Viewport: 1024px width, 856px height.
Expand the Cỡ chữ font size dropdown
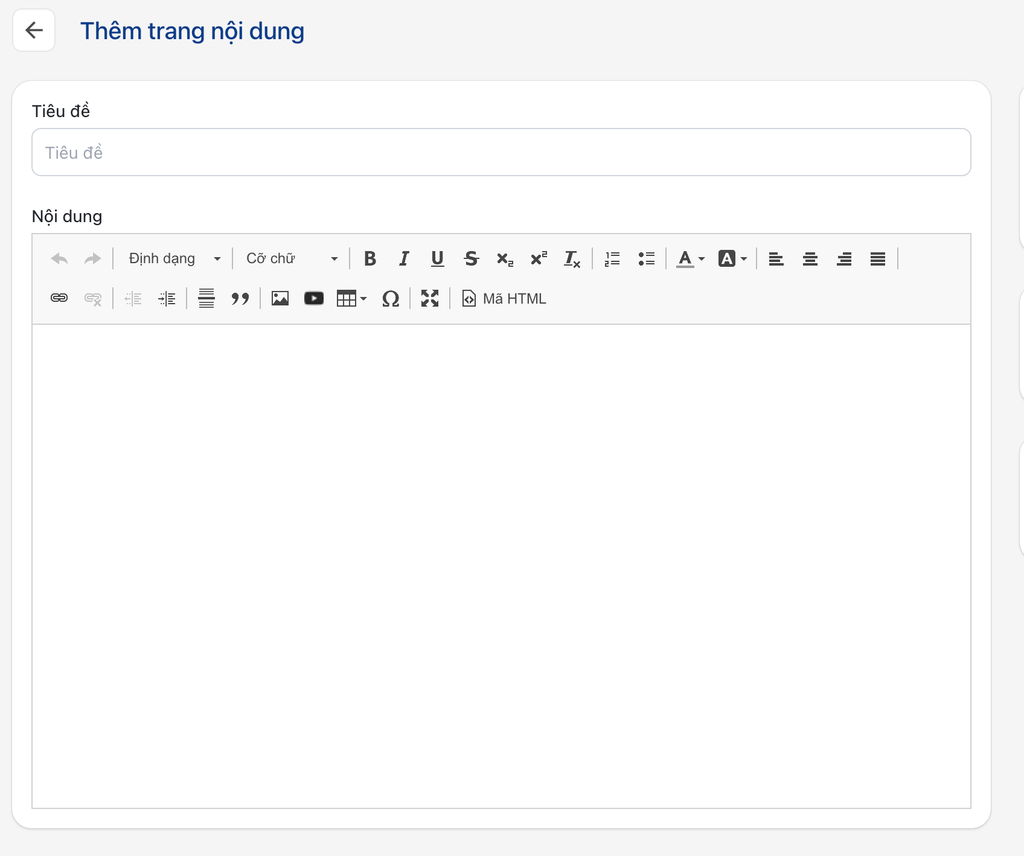tap(292, 259)
